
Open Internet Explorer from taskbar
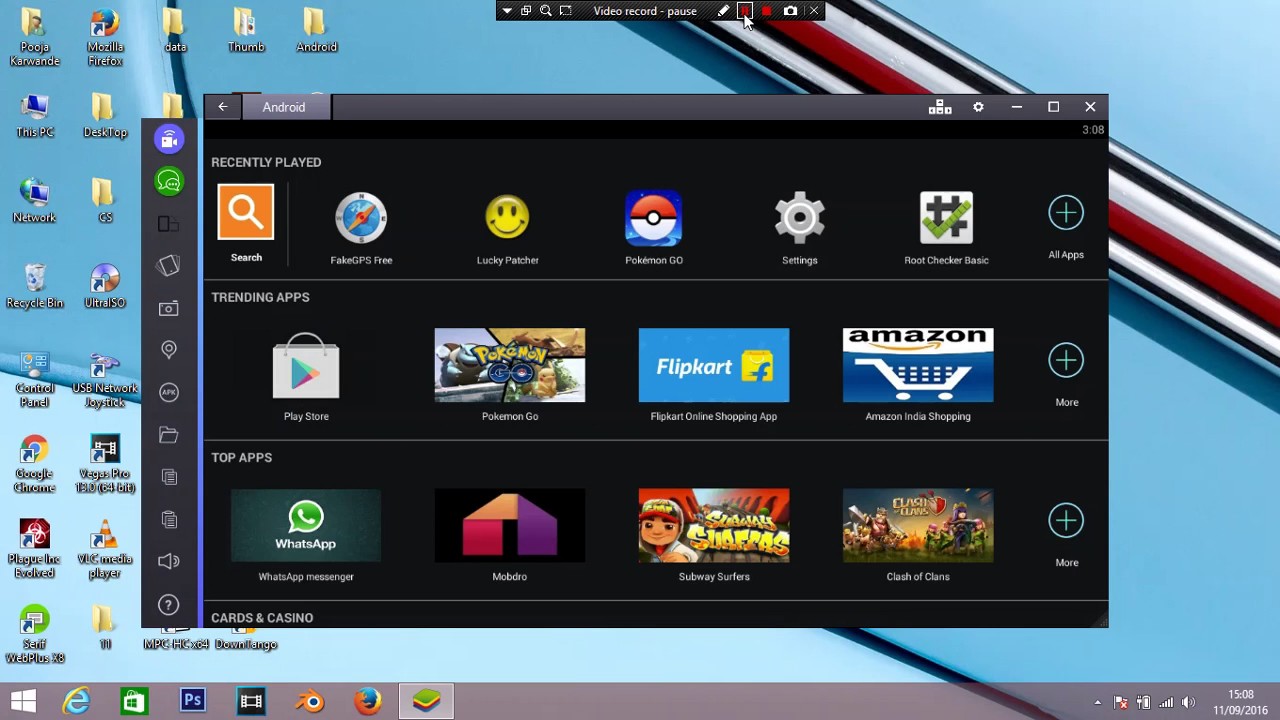pyautogui.click(x=76, y=702)
